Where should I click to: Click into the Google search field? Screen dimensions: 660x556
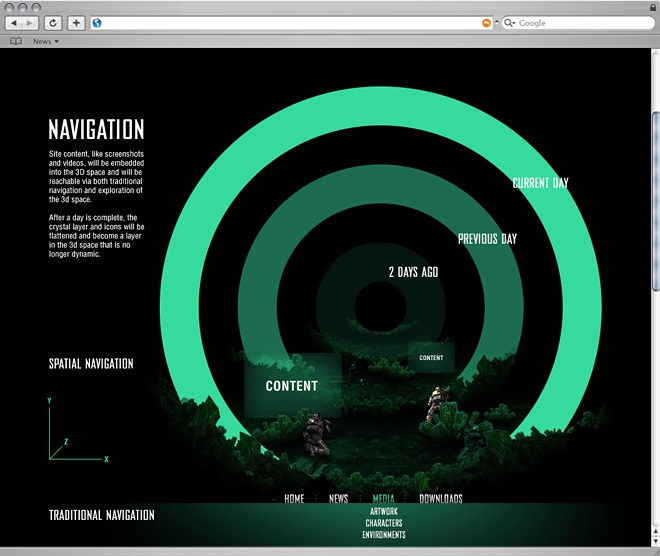coord(575,22)
